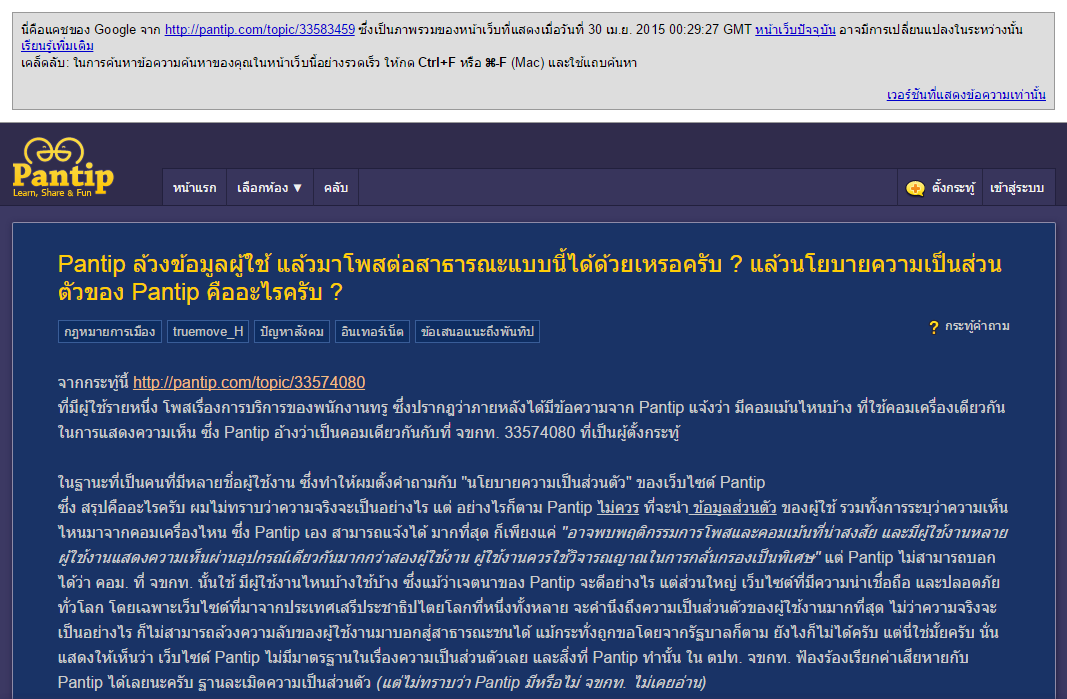Open the หน้าแรก menu item

pyautogui.click(x=195, y=187)
